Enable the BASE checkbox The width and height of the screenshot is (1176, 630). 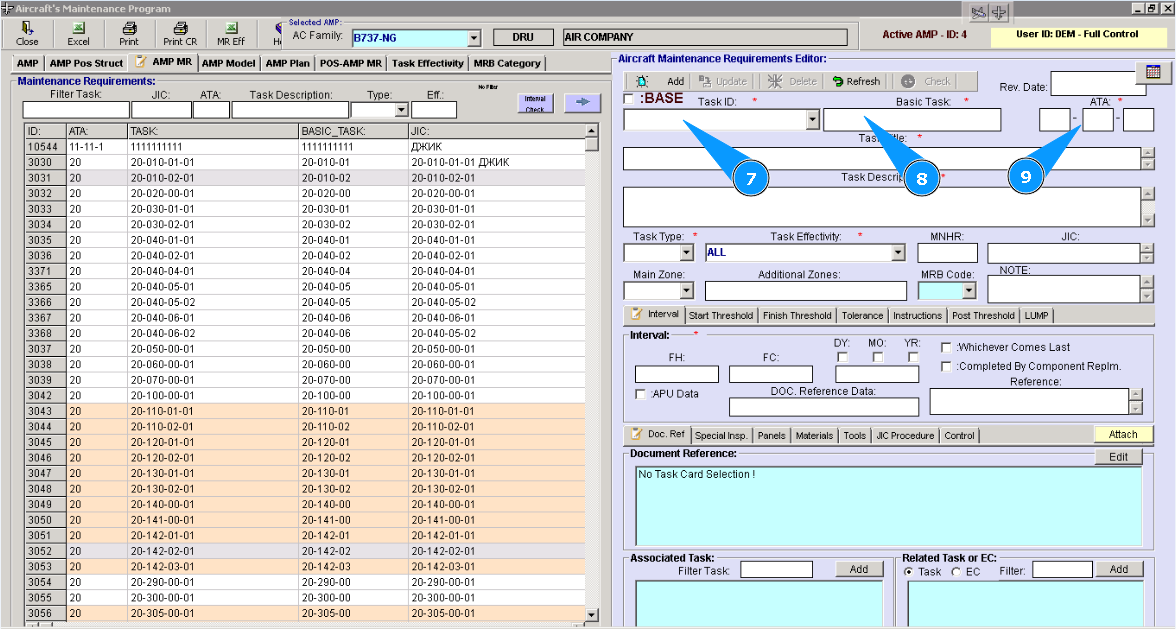628,99
